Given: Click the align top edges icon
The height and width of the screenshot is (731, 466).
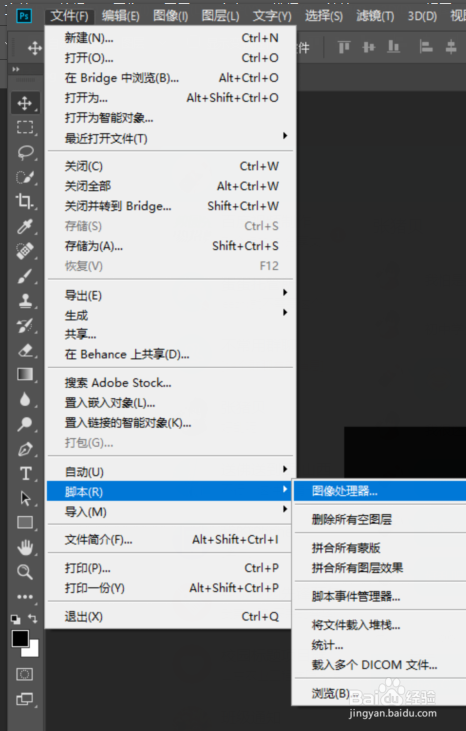Looking at the screenshot, I should (x=344, y=47).
